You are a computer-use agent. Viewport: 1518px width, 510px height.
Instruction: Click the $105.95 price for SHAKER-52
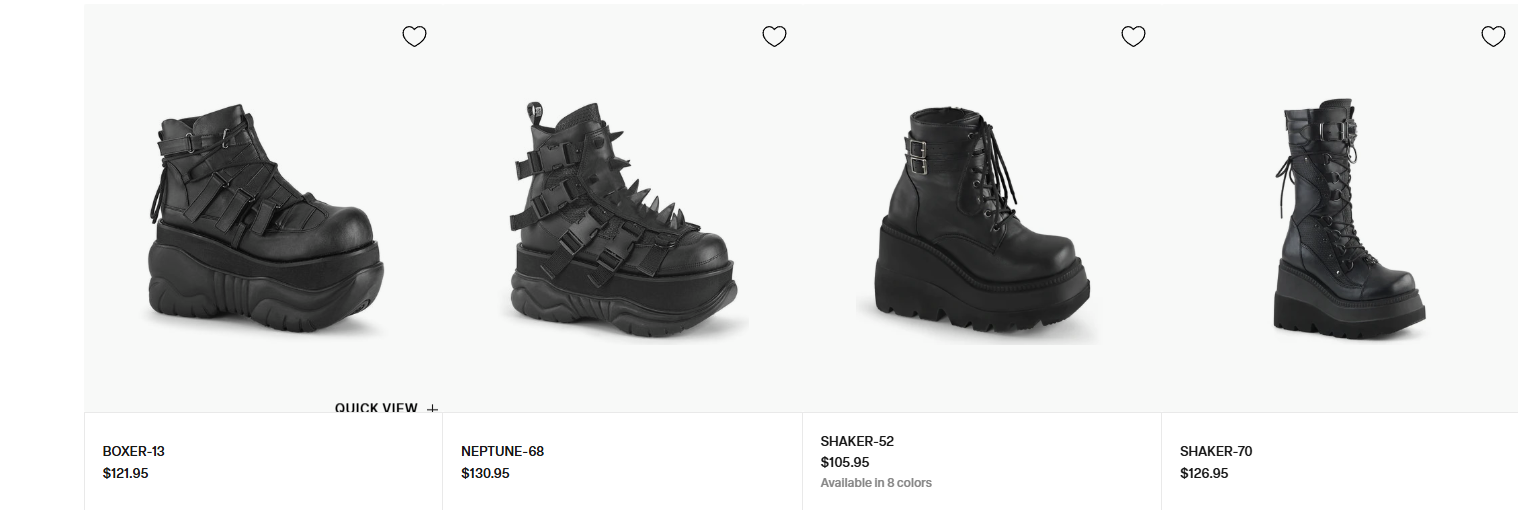click(x=845, y=462)
